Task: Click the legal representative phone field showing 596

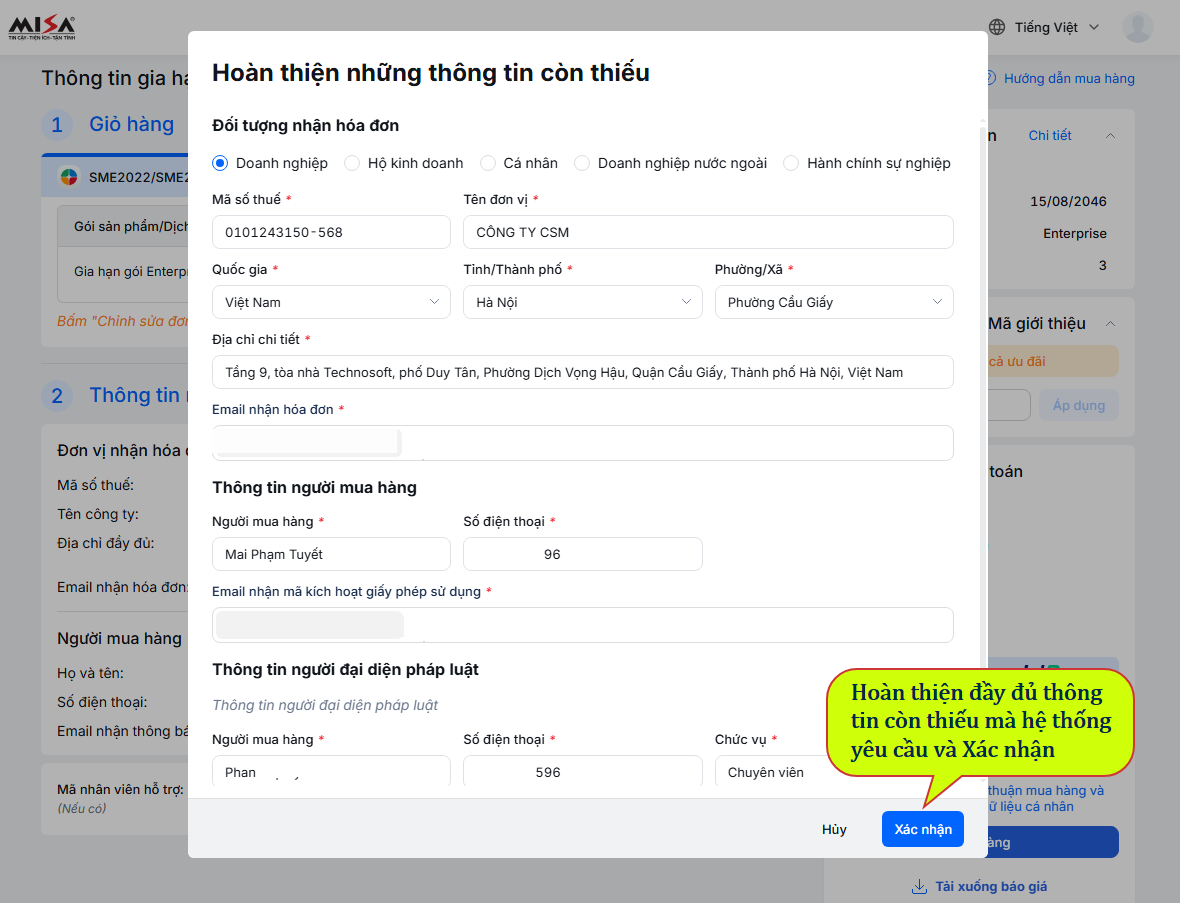Action: click(x=582, y=772)
